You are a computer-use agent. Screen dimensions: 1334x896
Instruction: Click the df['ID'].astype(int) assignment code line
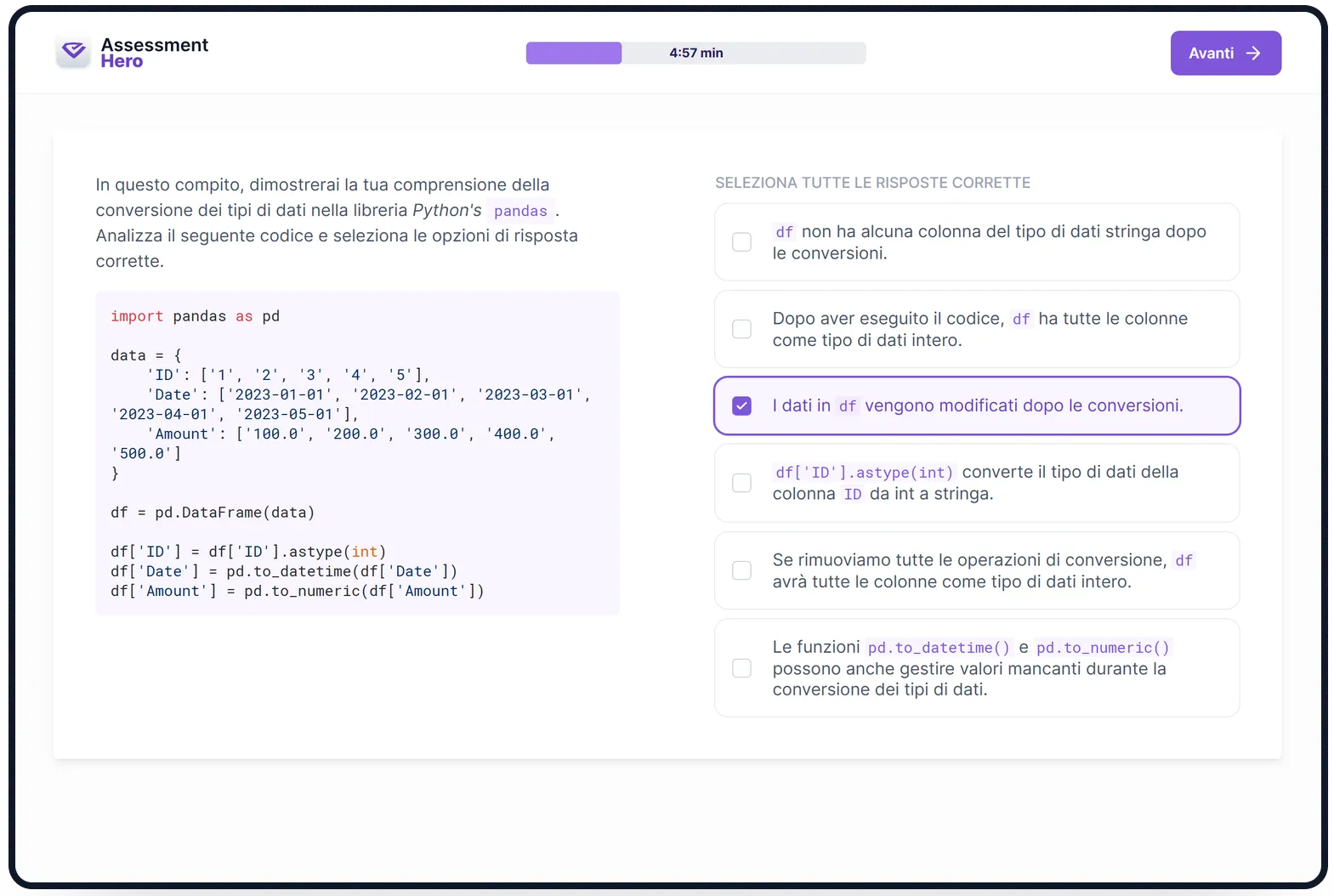point(248,552)
